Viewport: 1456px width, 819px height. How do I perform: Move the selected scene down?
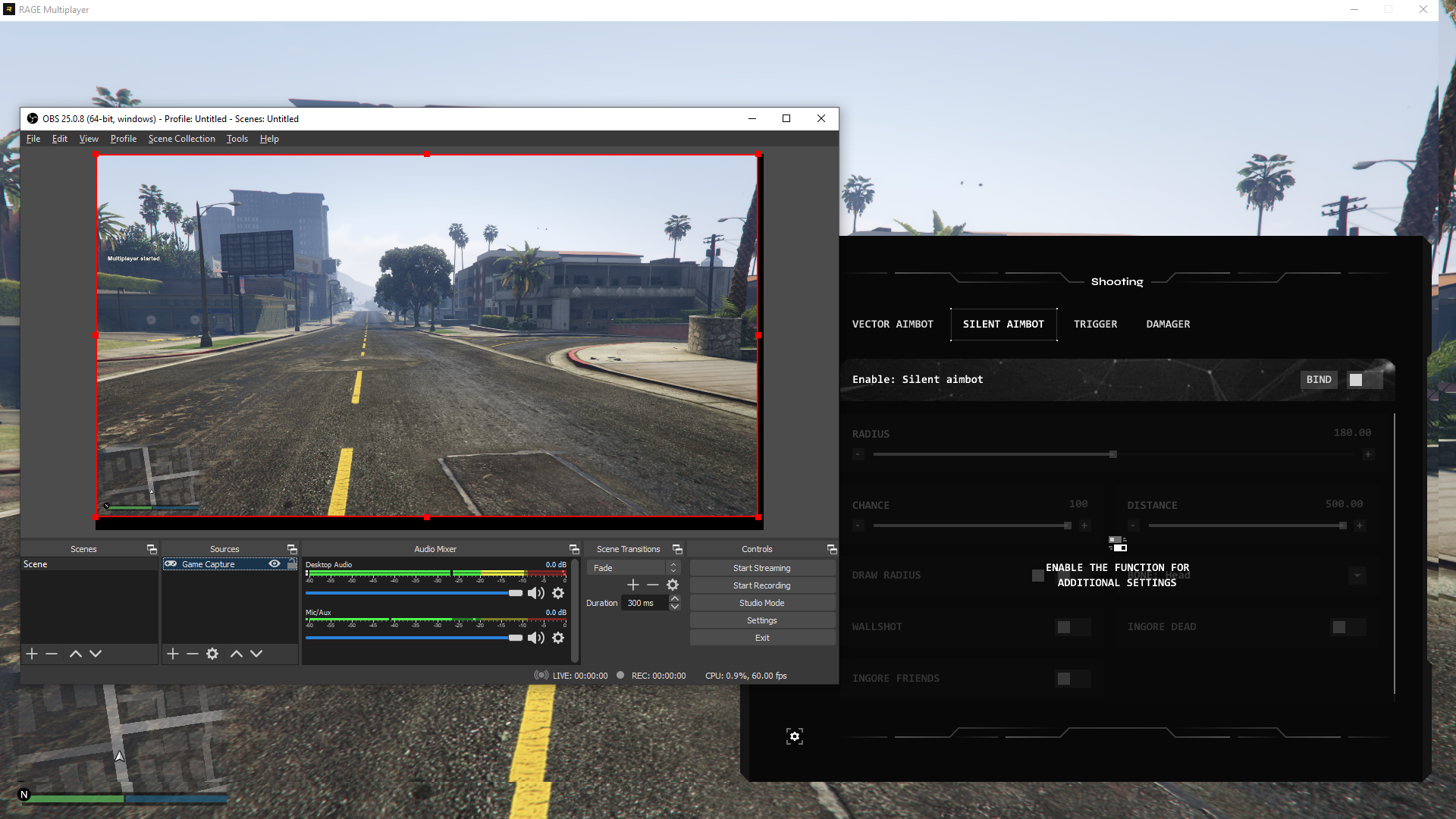(96, 654)
